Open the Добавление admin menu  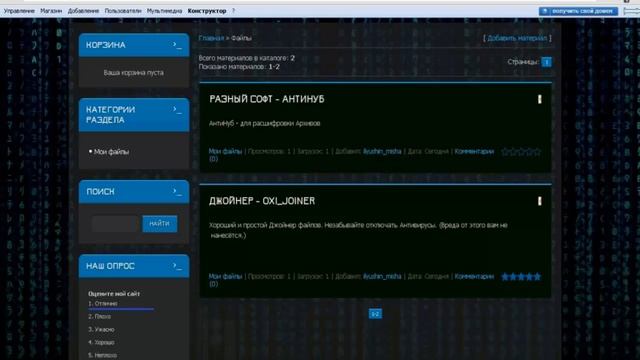tap(83, 11)
